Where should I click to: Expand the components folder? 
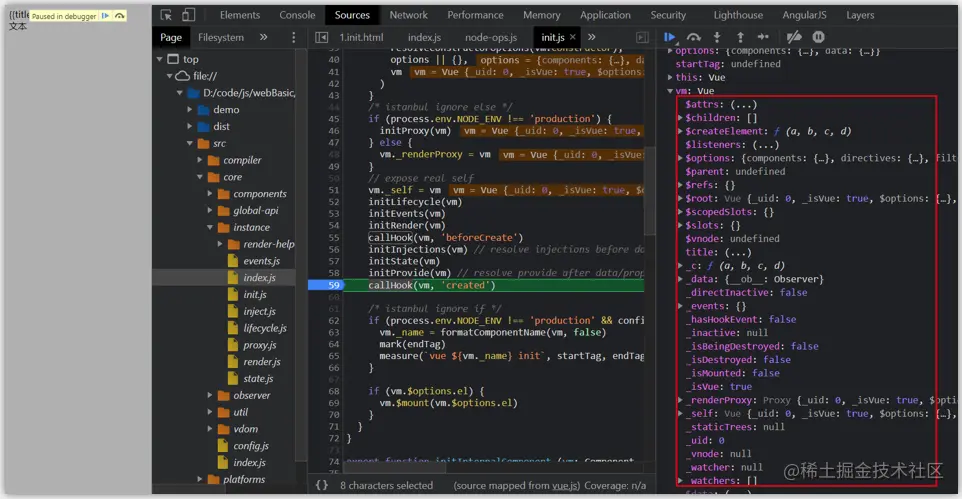210,193
